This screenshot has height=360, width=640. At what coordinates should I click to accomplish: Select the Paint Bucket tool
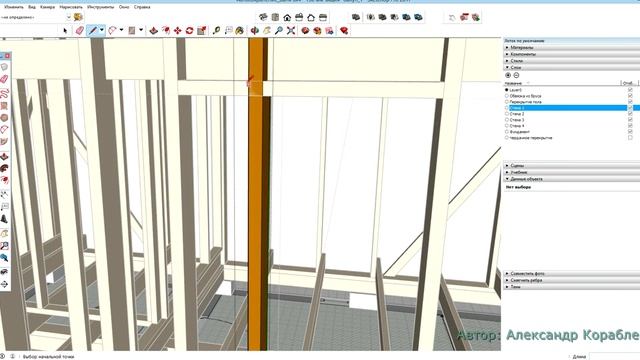(x=240, y=31)
